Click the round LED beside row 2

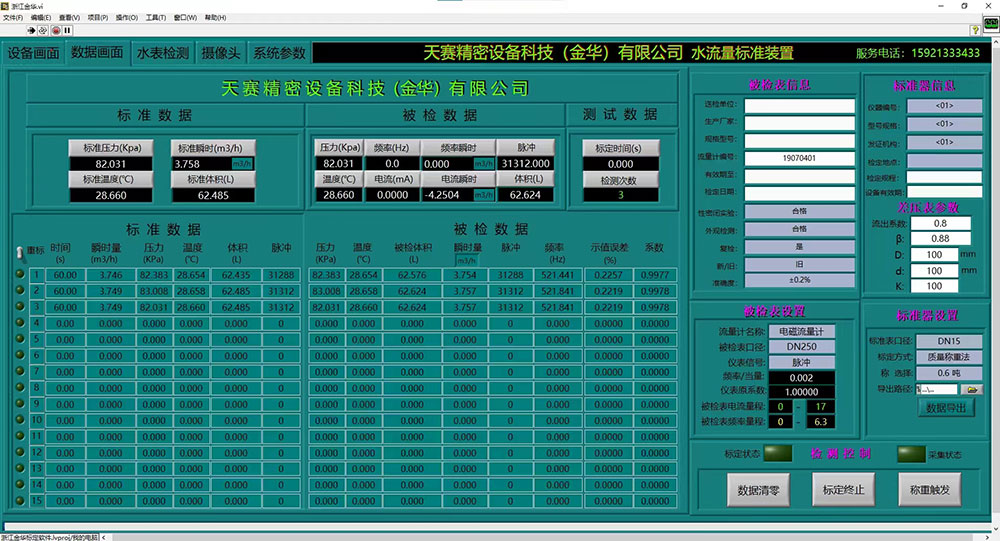(20, 290)
